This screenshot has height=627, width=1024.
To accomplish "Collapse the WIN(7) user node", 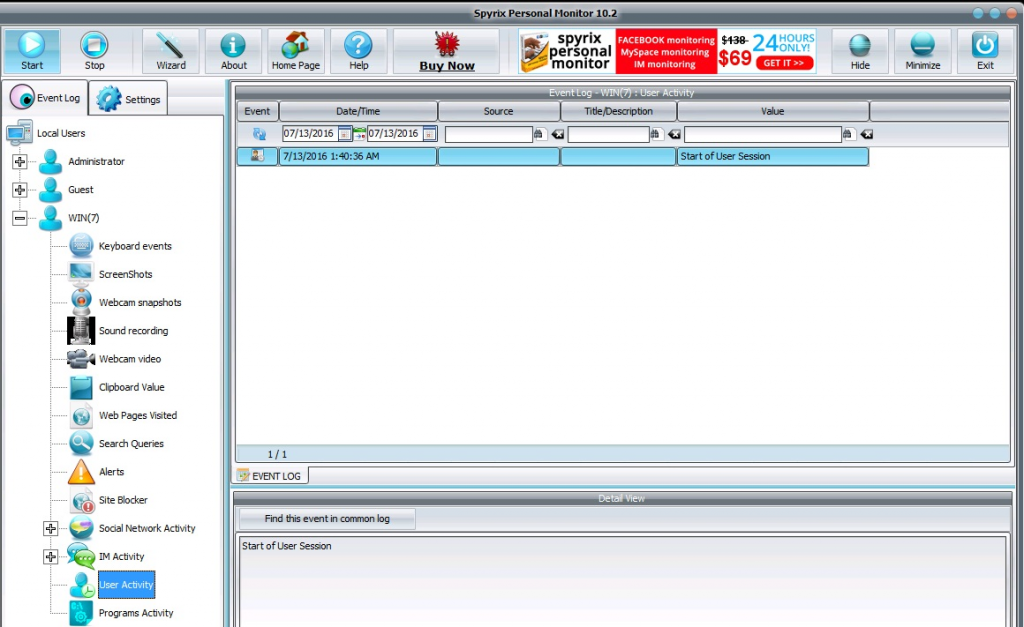I will [x=20, y=218].
